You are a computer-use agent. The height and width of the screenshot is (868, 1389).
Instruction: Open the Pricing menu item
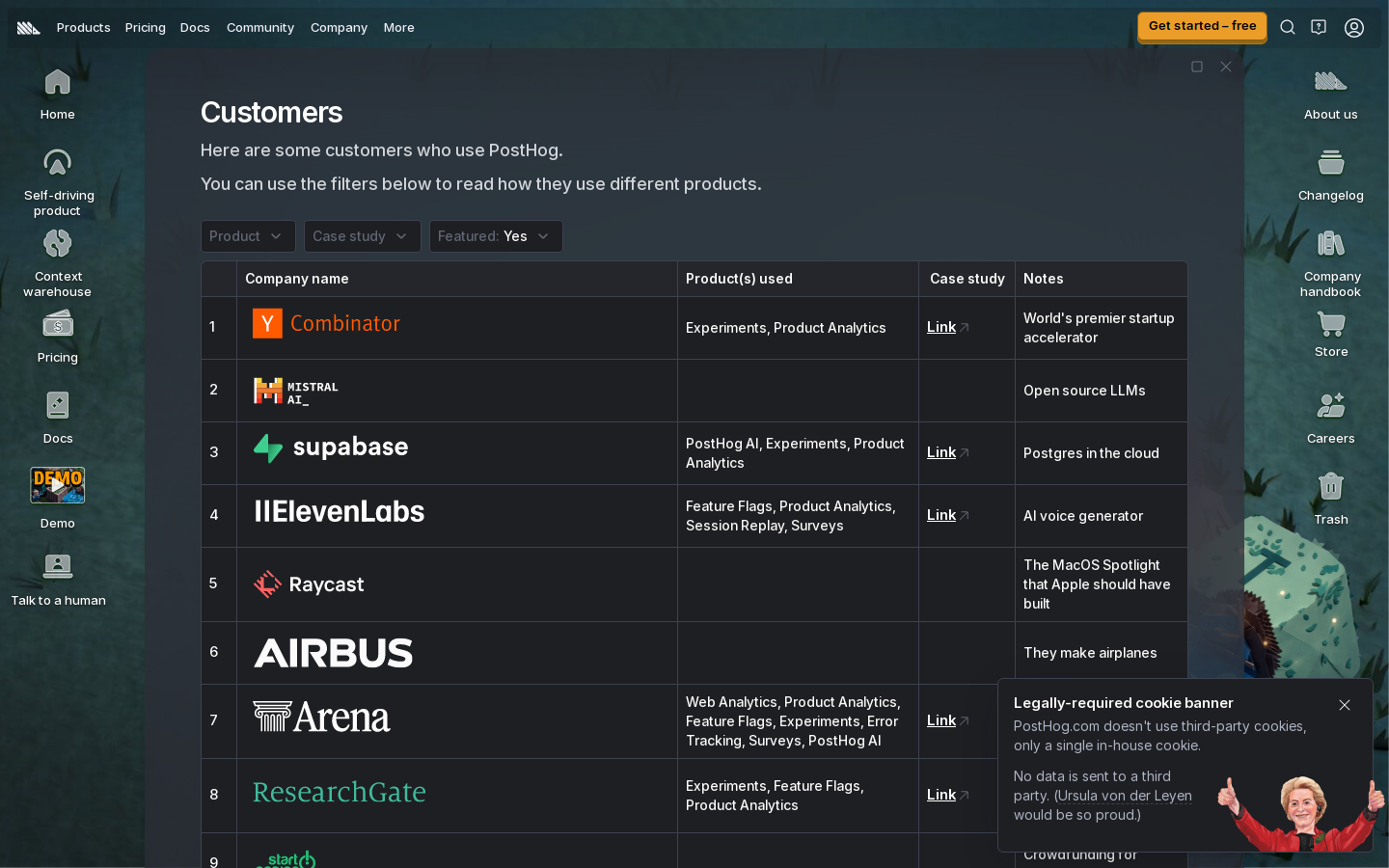(x=146, y=27)
